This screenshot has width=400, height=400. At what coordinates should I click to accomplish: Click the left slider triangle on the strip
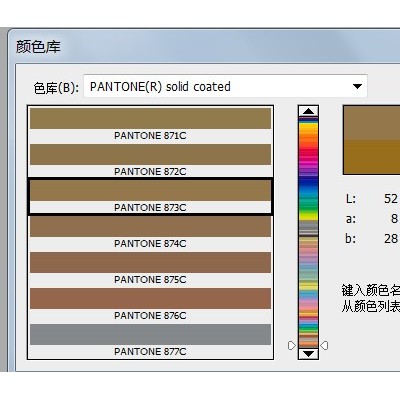point(292,345)
